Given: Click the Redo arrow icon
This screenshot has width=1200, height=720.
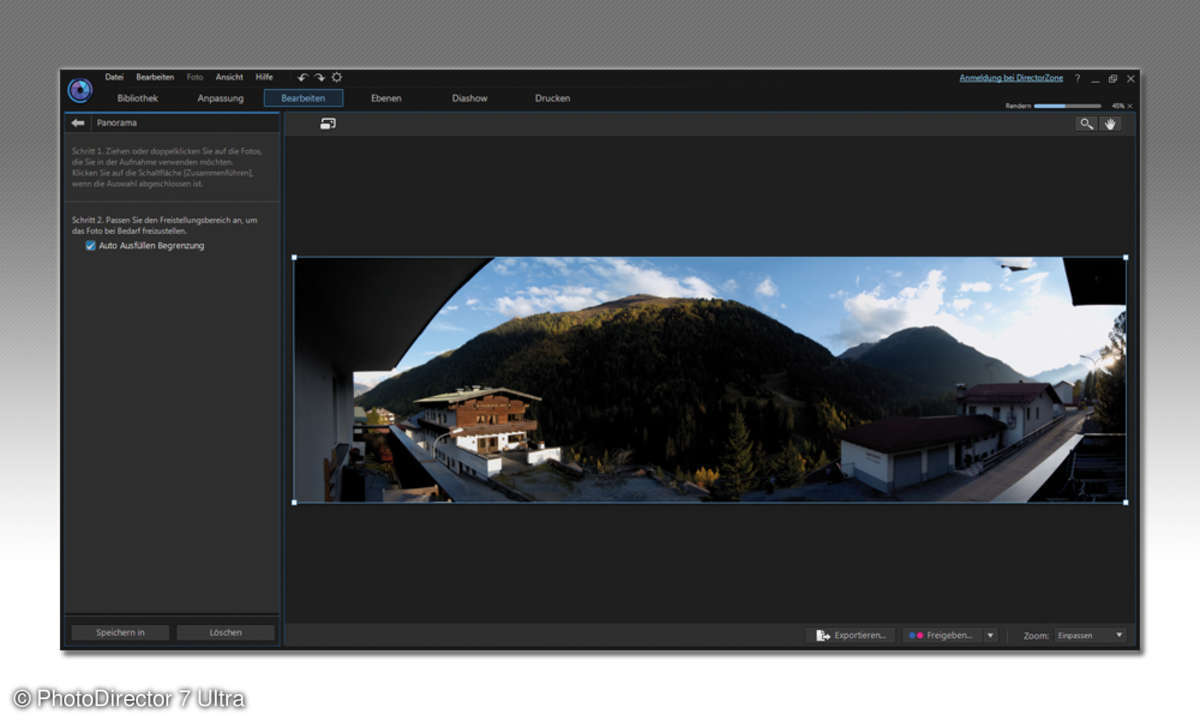Looking at the screenshot, I should pos(319,77).
